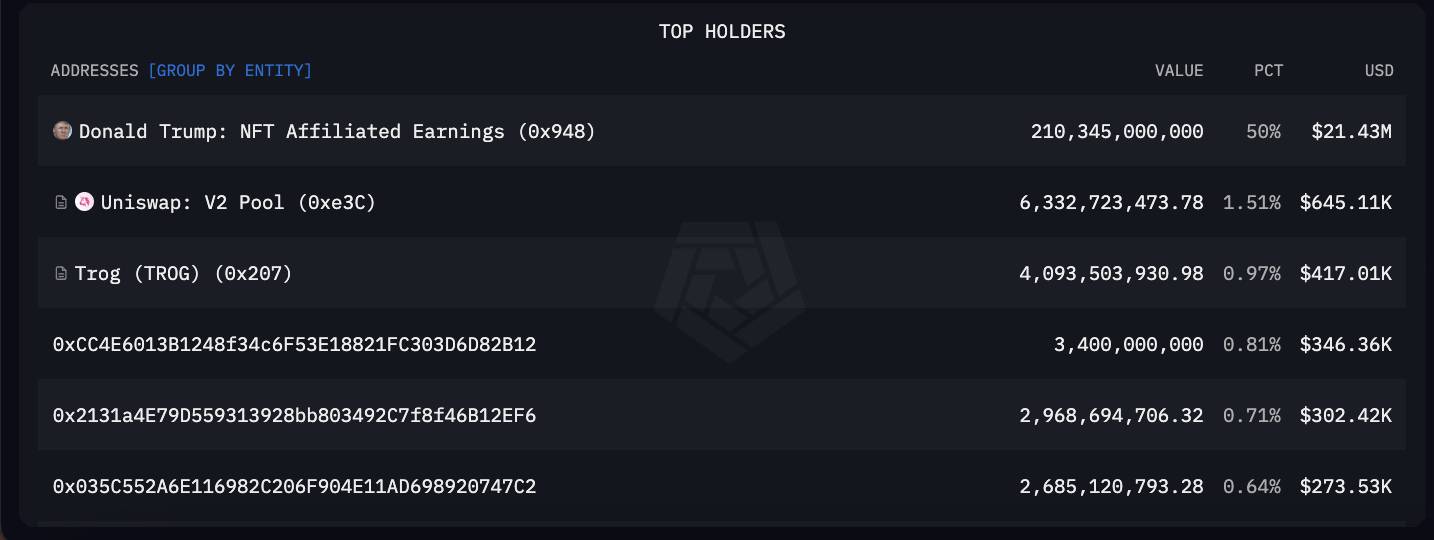Click the Arkham watermark logo
The image size is (1434, 540).
click(729, 291)
